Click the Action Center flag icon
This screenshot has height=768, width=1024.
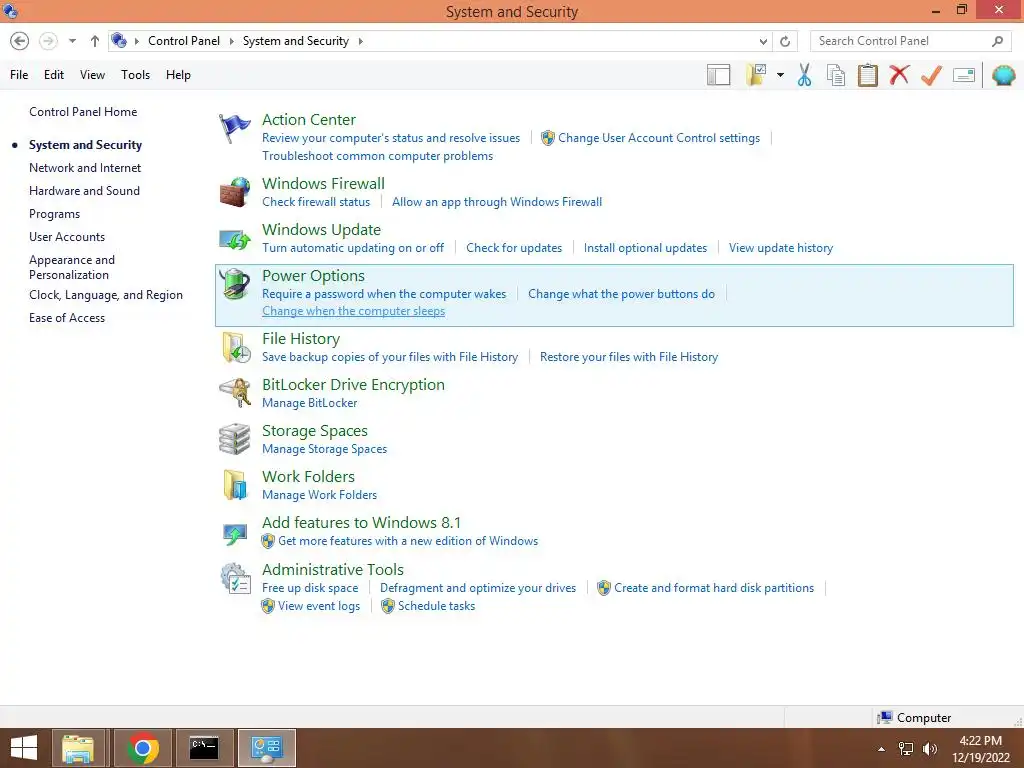234,128
